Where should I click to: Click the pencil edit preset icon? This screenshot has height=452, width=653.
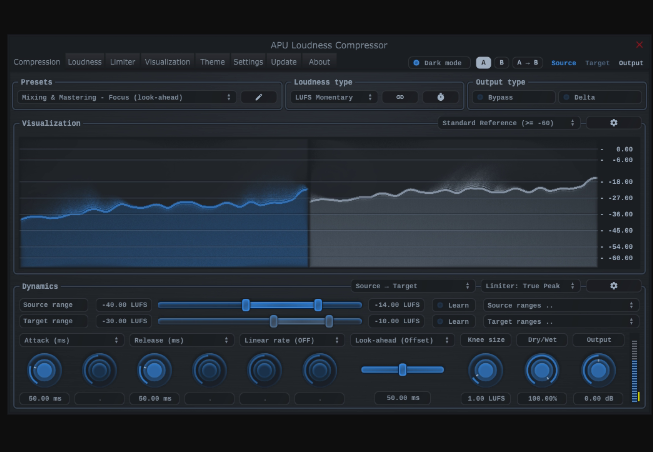[x=259, y=97]
